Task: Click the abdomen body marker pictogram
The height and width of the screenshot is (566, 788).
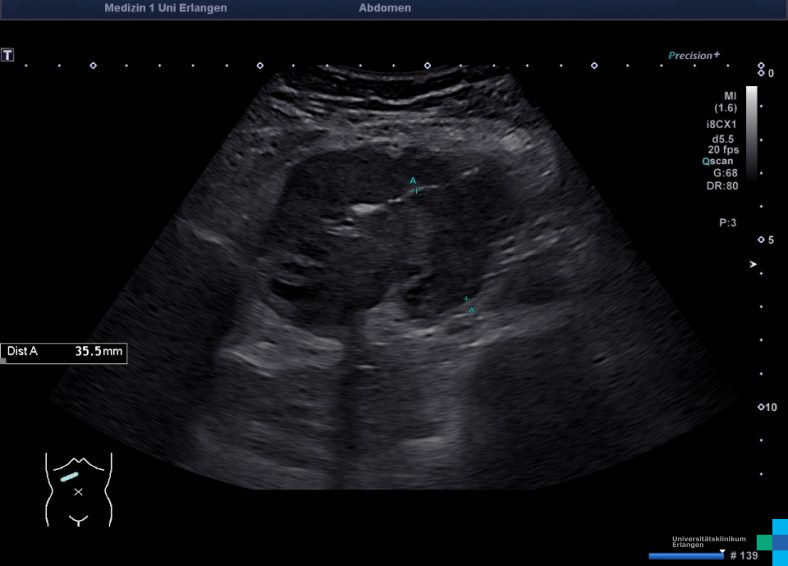Action: click(78, 488)
